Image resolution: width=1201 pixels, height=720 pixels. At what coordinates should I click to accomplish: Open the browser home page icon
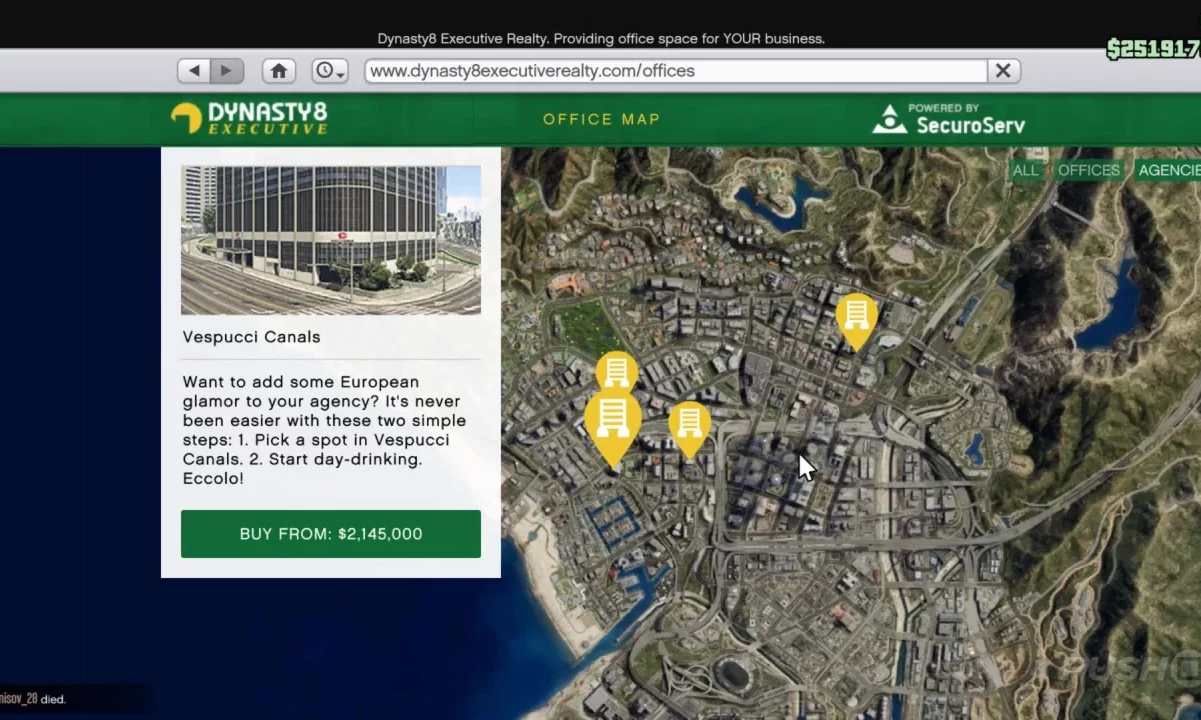point(279,71)
